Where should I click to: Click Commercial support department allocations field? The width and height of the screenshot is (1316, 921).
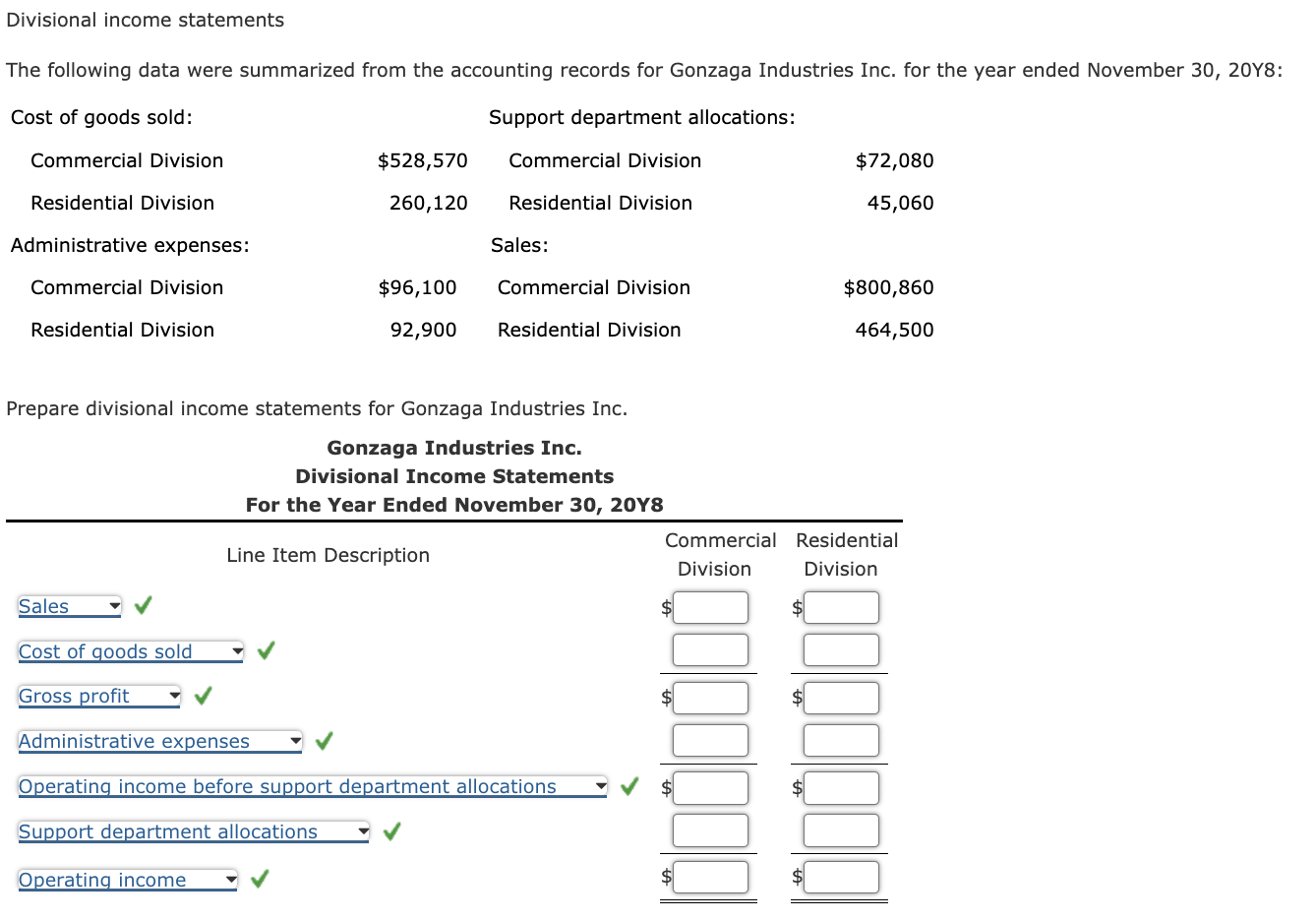[710, 830]
